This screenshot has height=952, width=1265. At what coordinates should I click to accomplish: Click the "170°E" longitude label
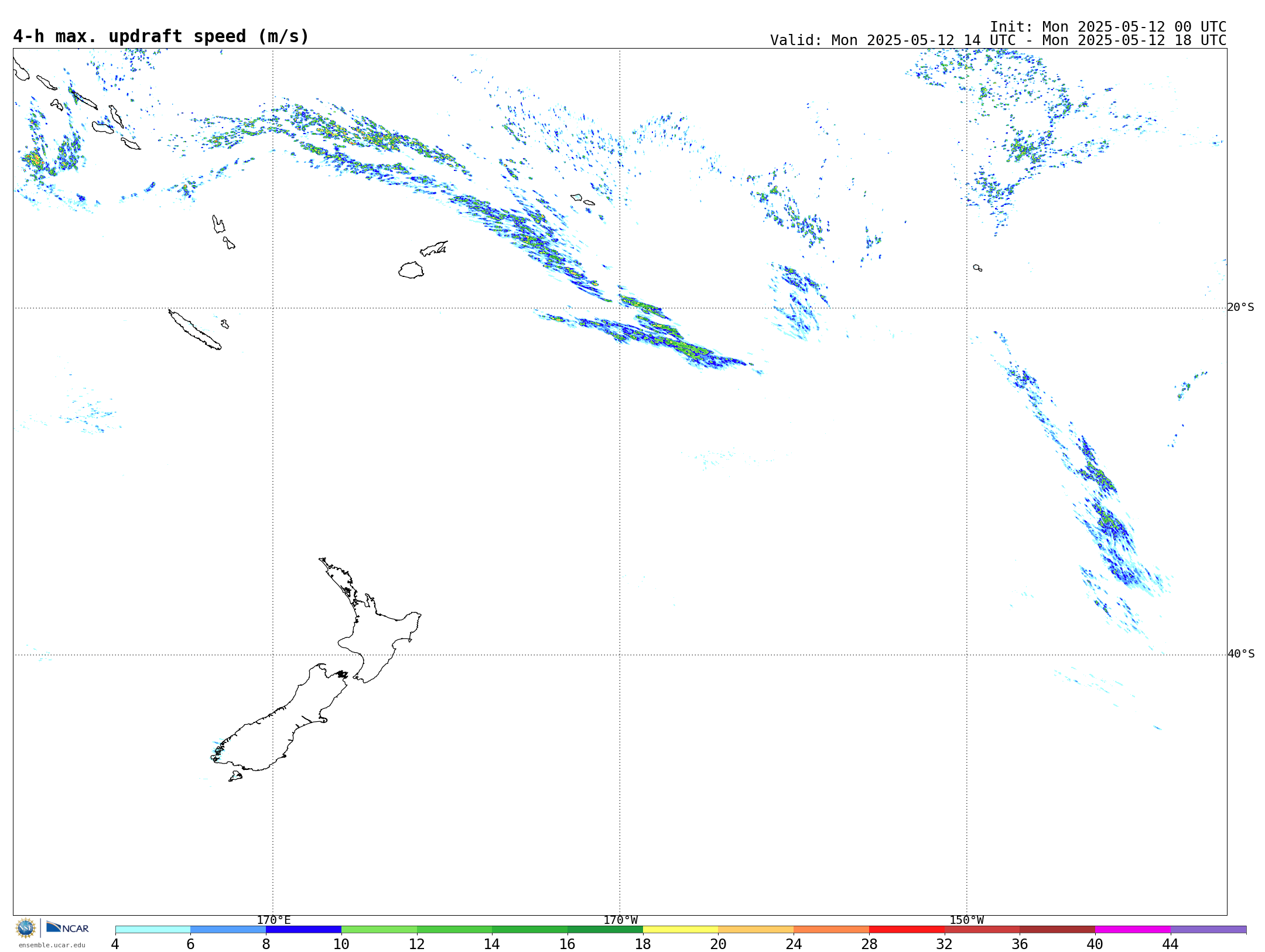tap(273, 920)
